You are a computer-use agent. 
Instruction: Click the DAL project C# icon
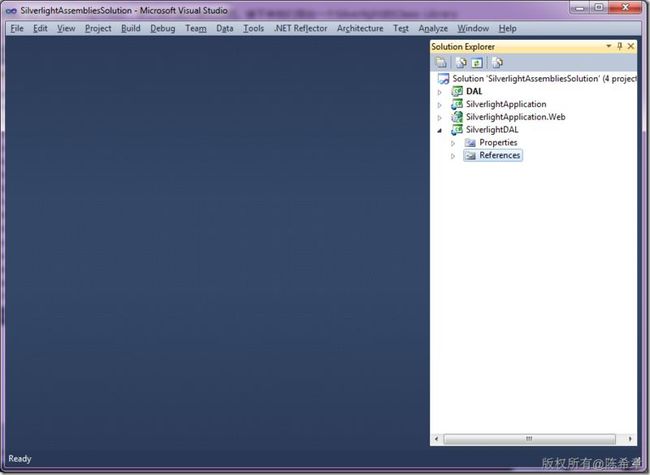point(457,91)
